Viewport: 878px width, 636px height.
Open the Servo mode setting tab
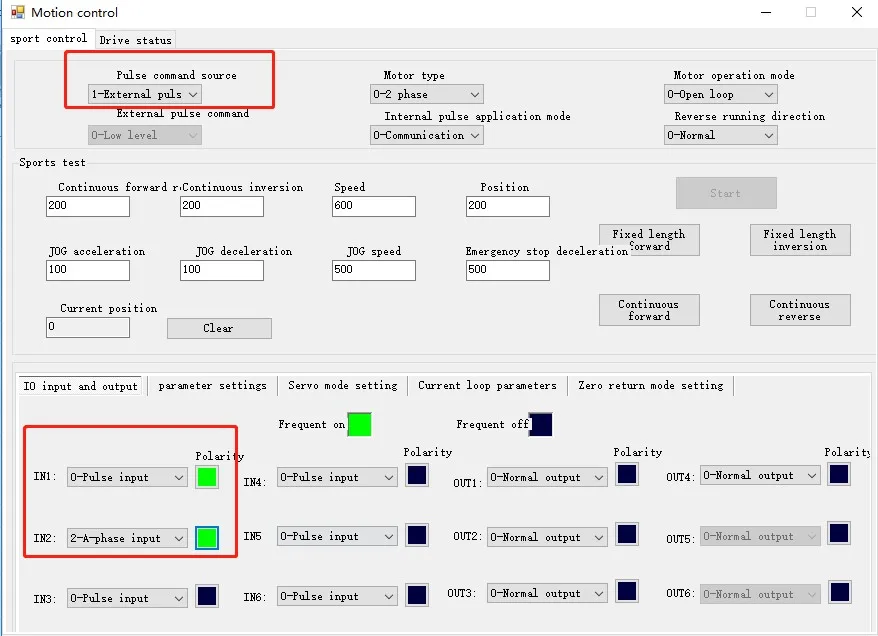point(343,385)
